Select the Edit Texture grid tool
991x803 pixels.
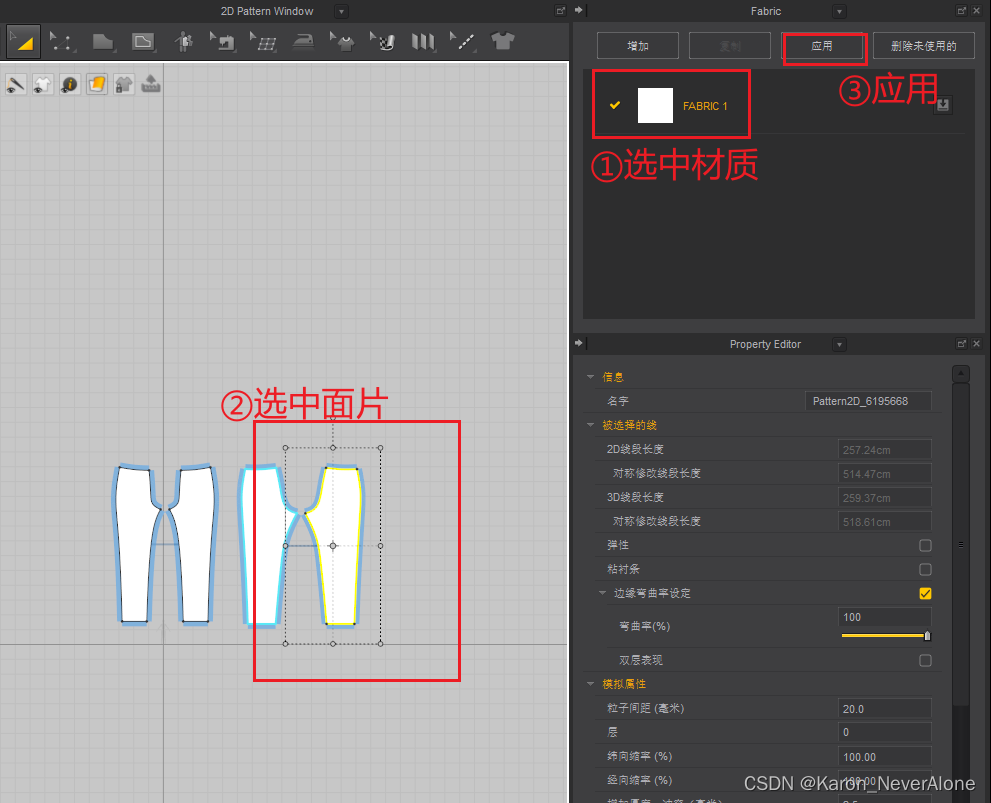[263, 42]
